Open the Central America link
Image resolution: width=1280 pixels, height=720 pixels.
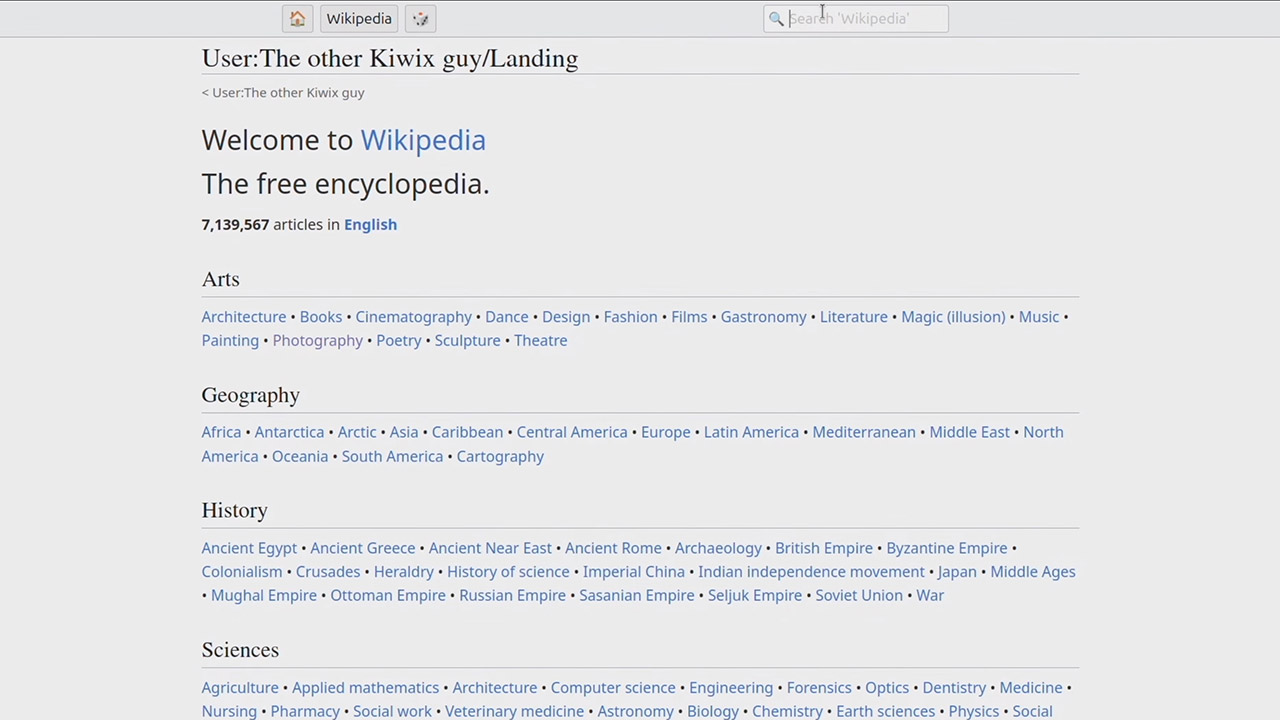[572, 432]
